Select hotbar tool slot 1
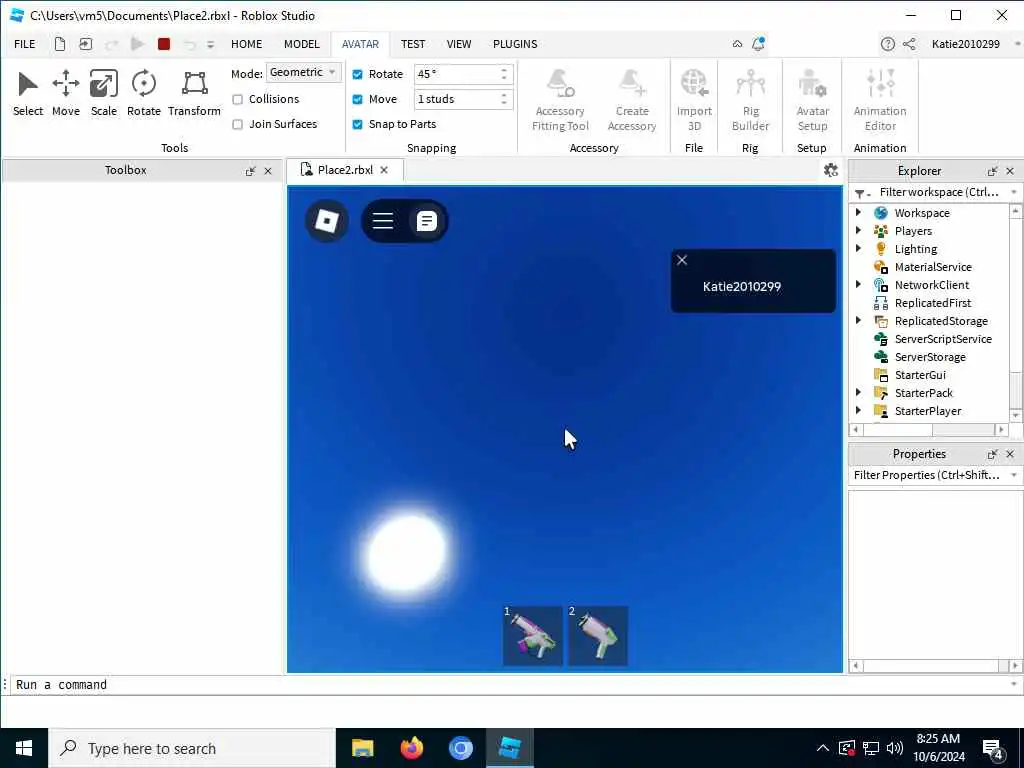Image resolution: width=1024 pixels, height=768 pixels. tap(532, 636)
